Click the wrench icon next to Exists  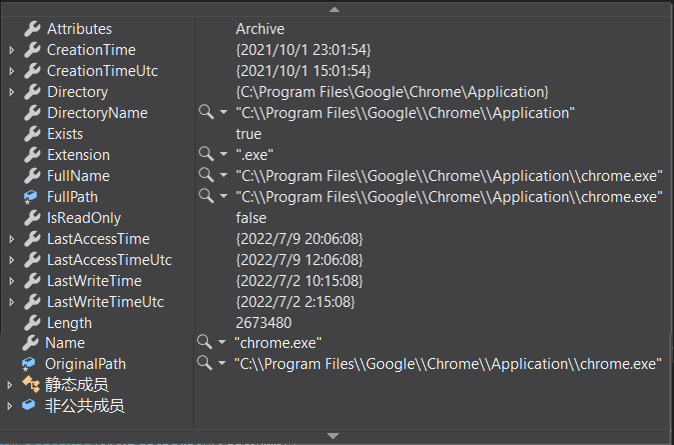click(x=32, y=134)
